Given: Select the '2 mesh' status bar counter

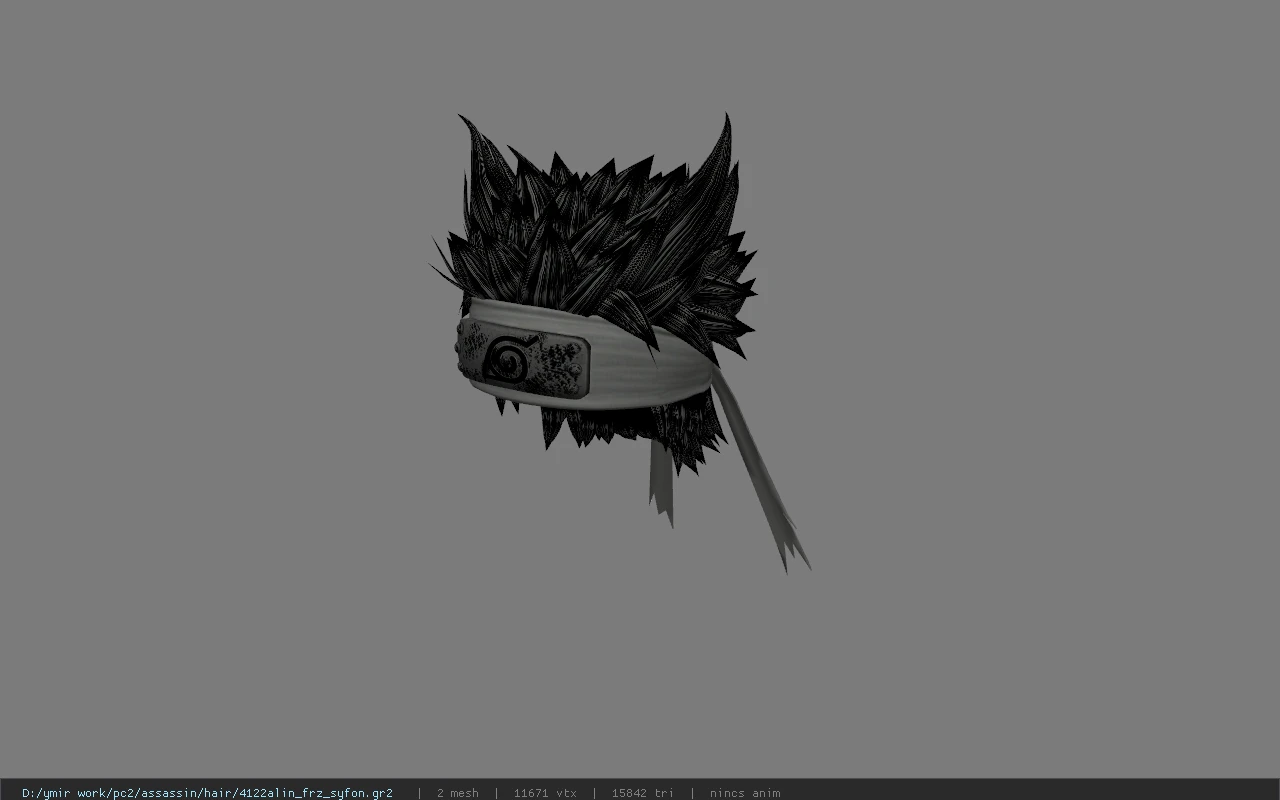Looking at the screenshot, I should pos(457,793).
